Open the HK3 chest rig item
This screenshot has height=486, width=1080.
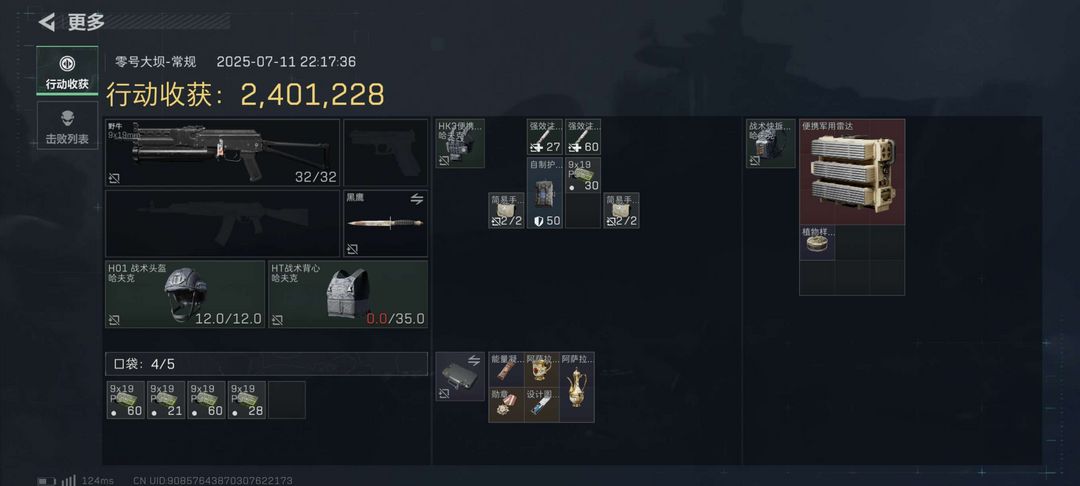tap(460, 143)
